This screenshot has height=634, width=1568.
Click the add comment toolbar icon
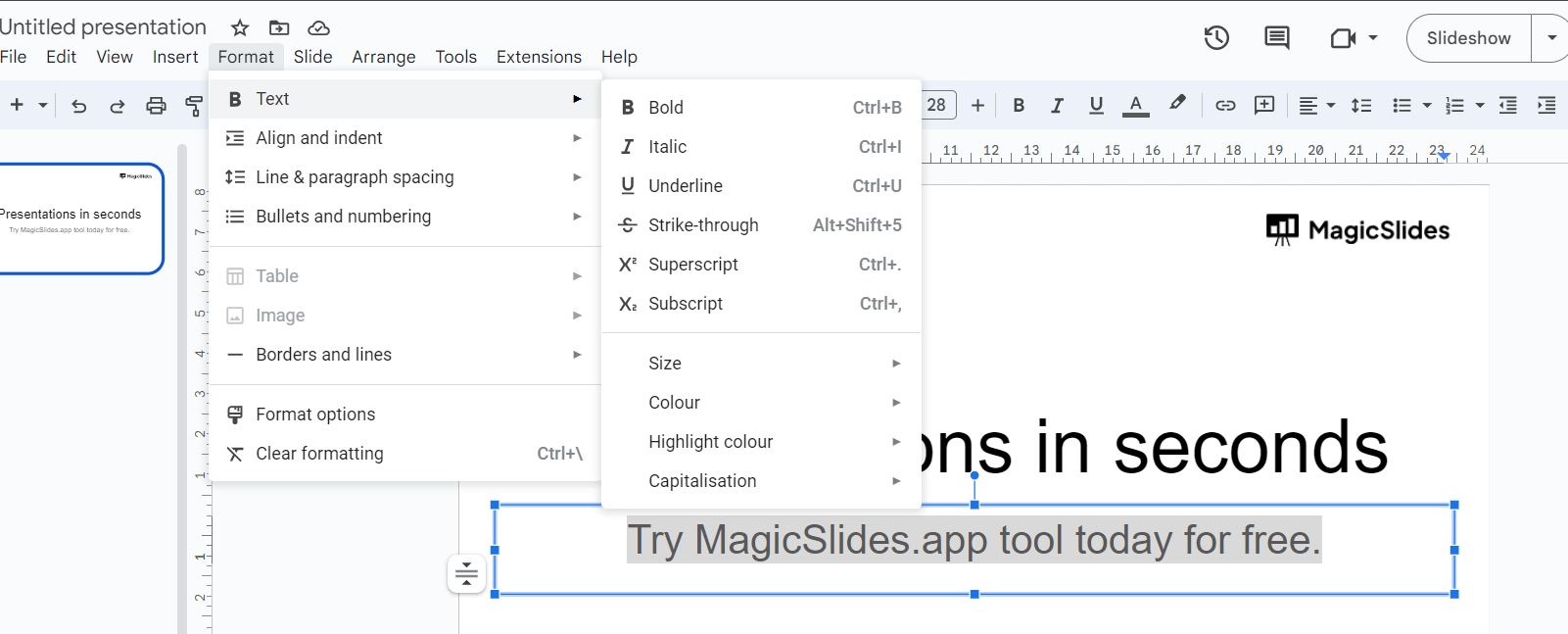coord(1264,105)
